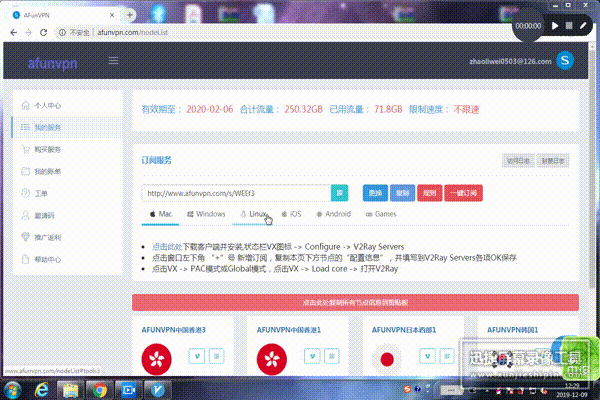Open a new browser tab with plus
600x400 pixels.
(130, 15)
